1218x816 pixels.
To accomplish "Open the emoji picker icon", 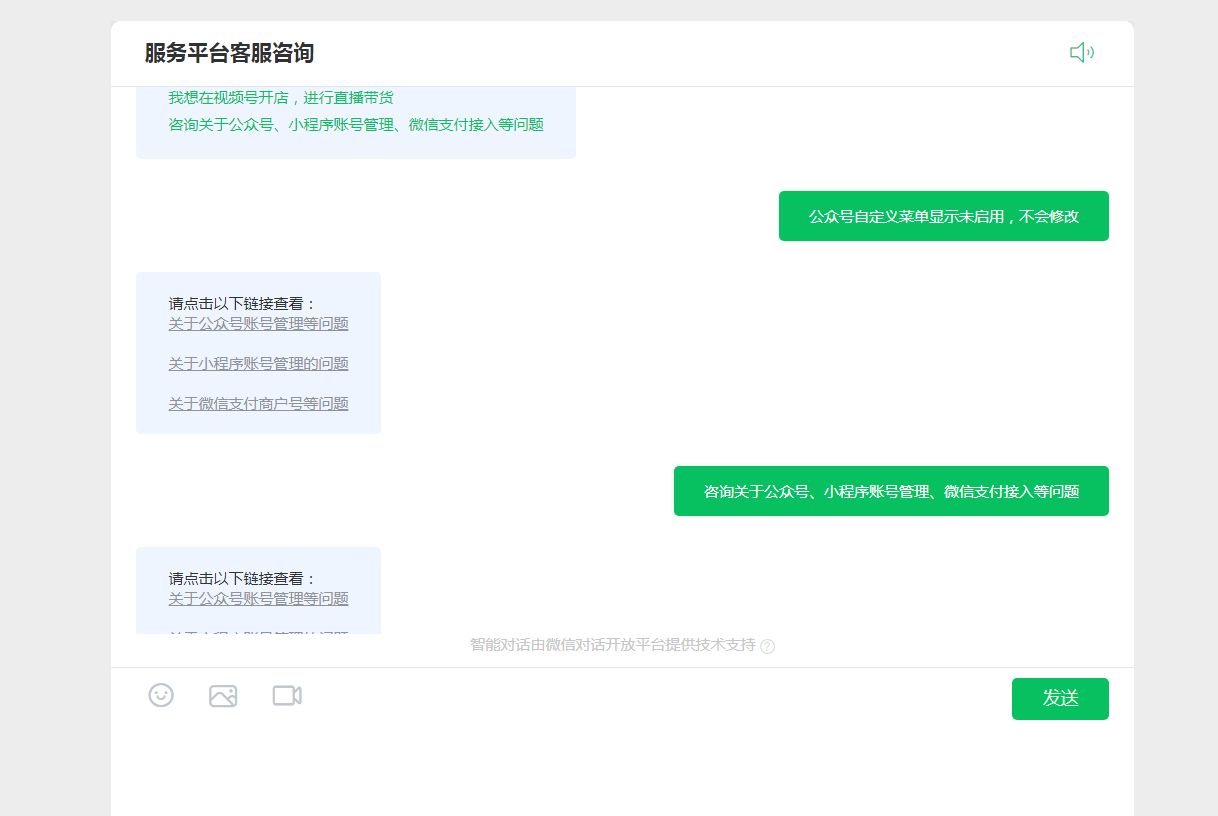I will click(161, 695).
